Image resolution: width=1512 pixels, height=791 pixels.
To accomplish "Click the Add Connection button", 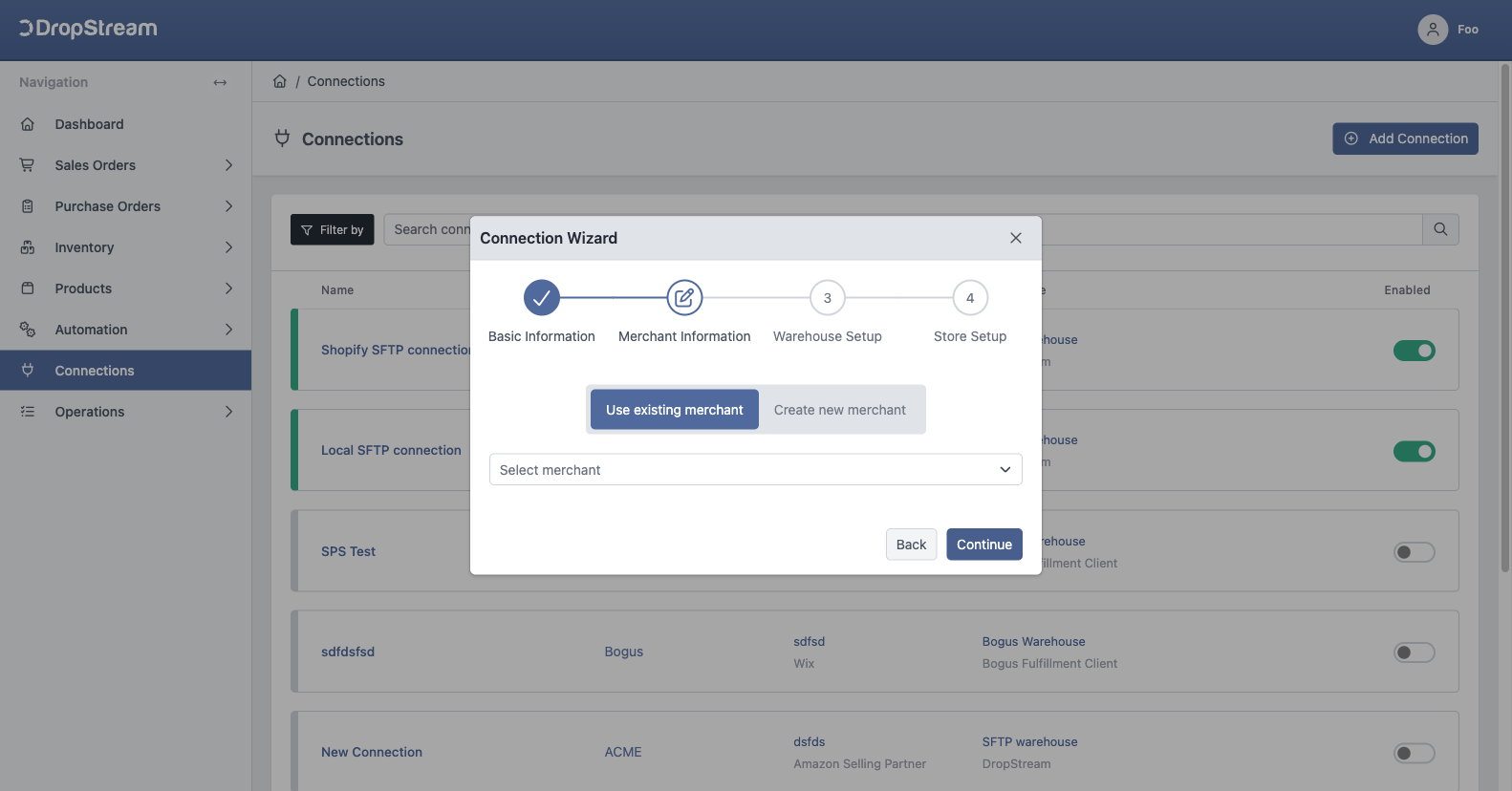I will [x=1405, y=139].
